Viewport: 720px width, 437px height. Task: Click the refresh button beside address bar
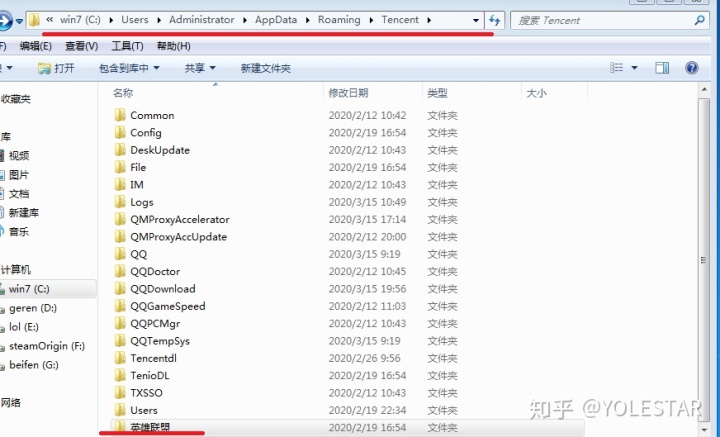(495, 20)
